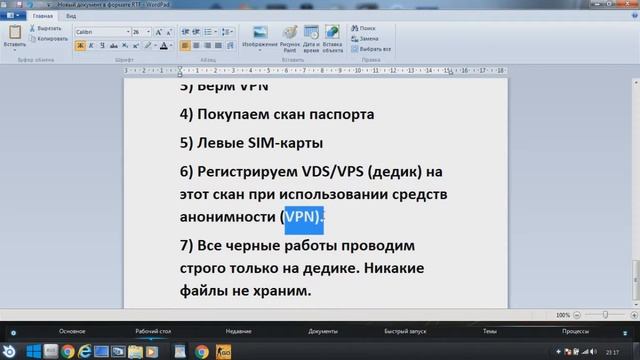The image size is (640, 360).
Task: Open the Темы panel tab
Action: click(x=490, y=331)
